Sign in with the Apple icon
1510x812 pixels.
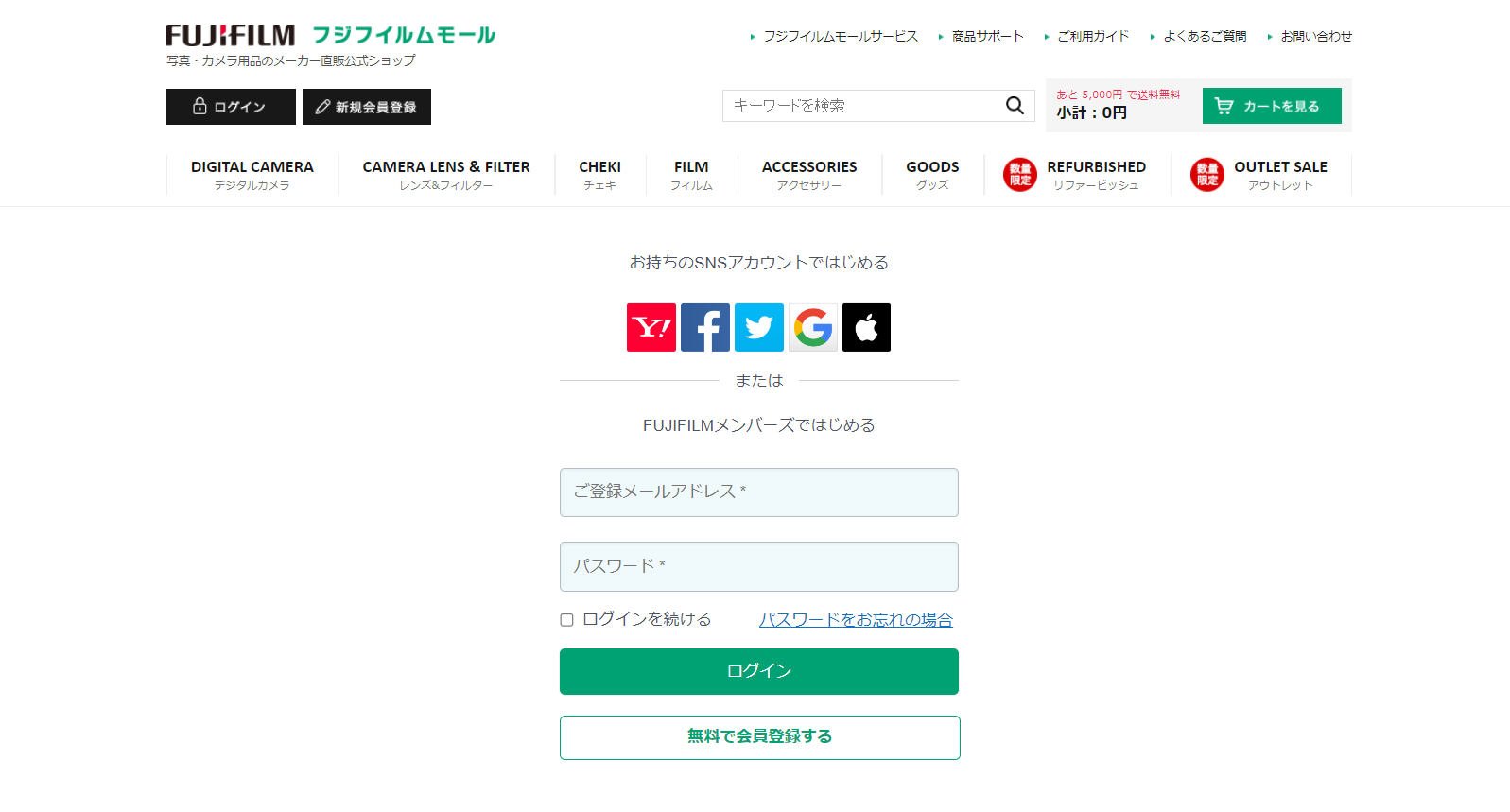pos(866,327)
